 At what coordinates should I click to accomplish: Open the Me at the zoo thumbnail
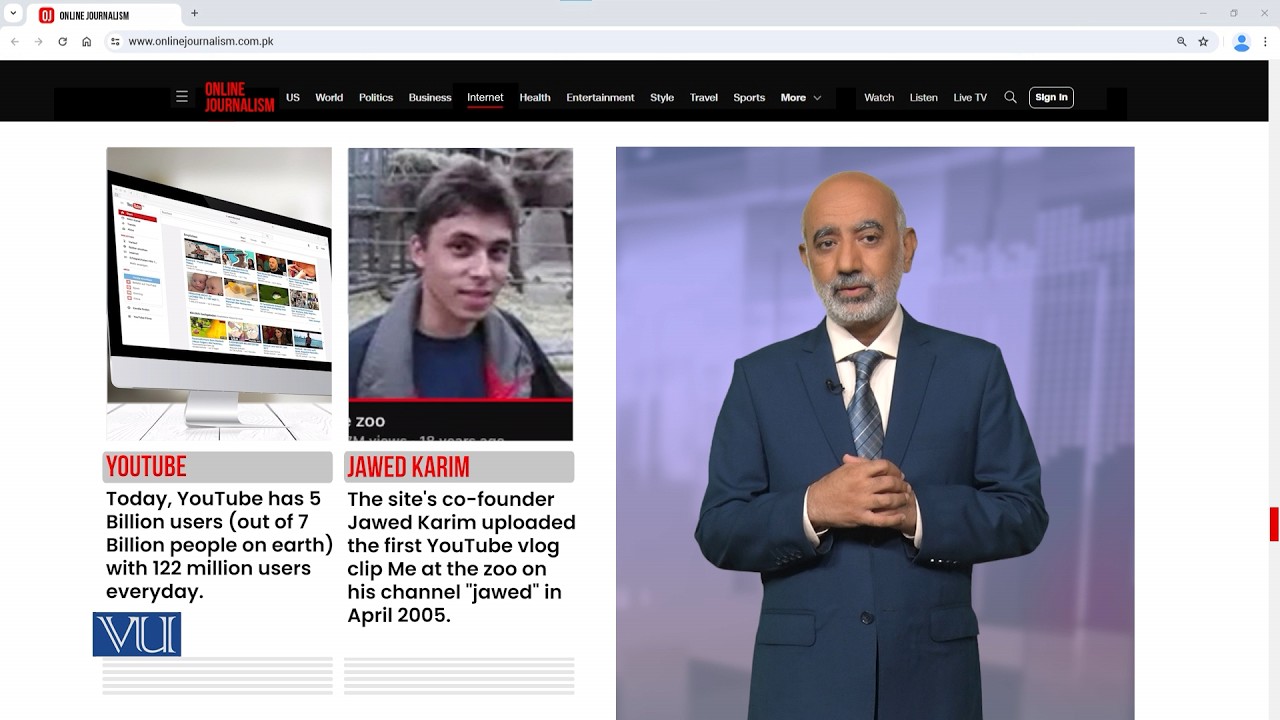(x=460, y=294)
